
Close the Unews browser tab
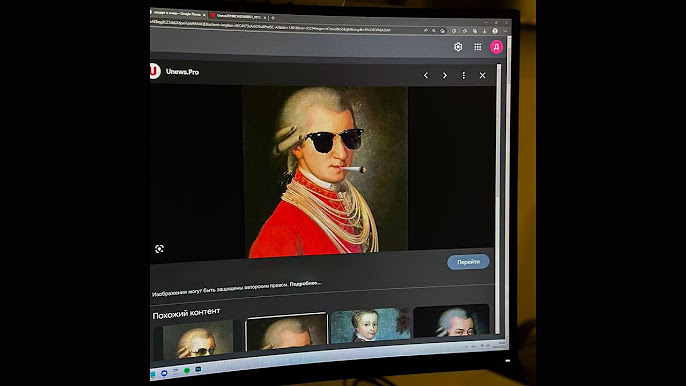(265, 18)
